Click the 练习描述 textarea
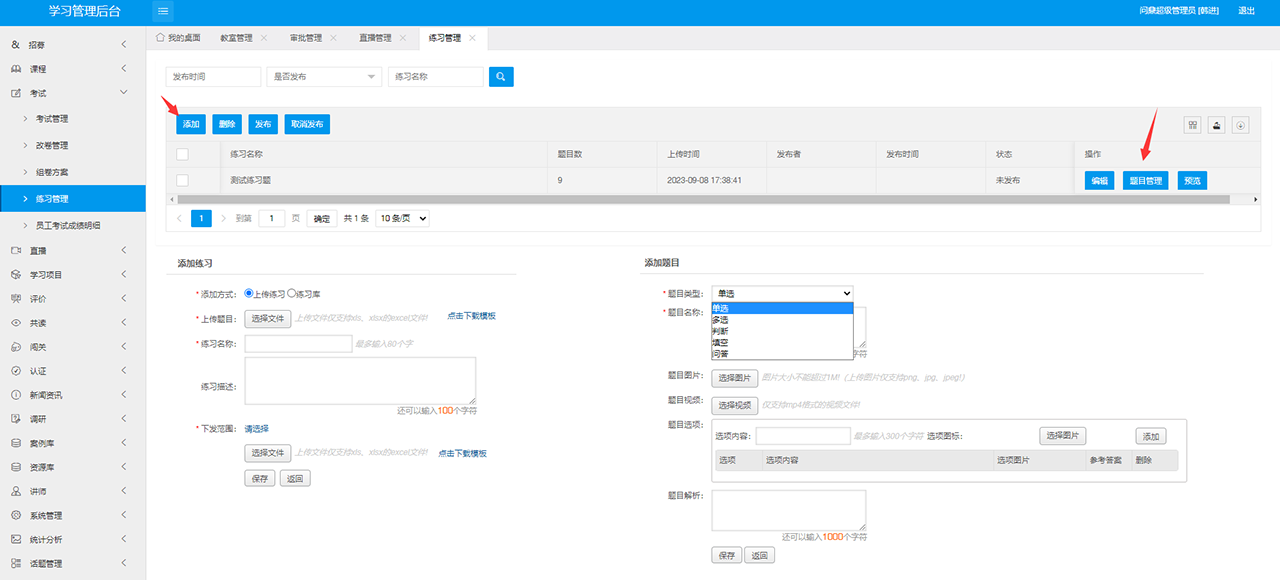Viewport: 1280px width, 580px height. 360,381
